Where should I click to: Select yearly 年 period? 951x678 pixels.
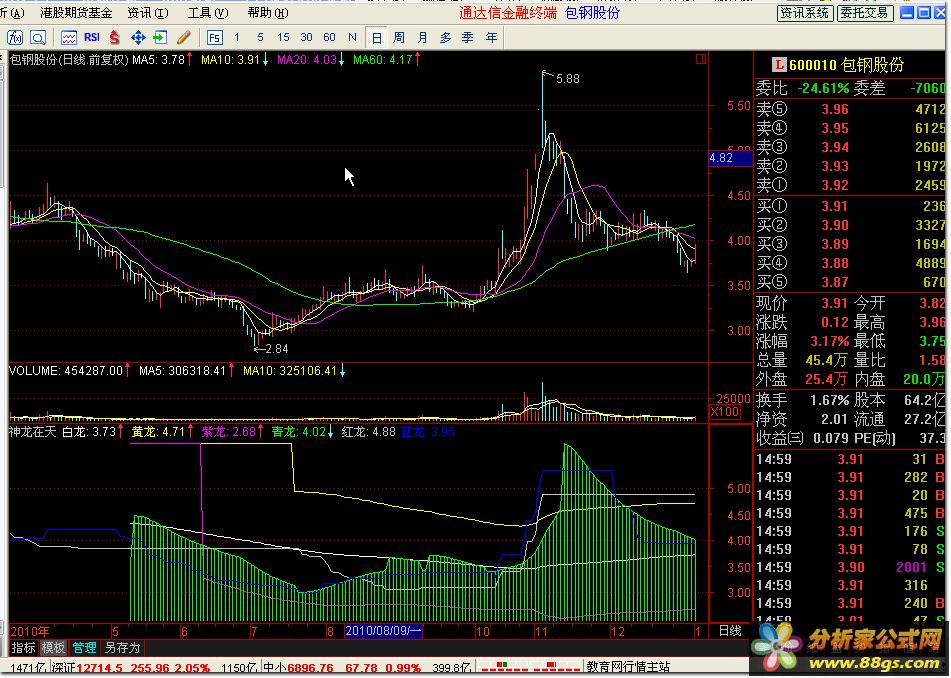pyautogui.click(x=491, y=38)
